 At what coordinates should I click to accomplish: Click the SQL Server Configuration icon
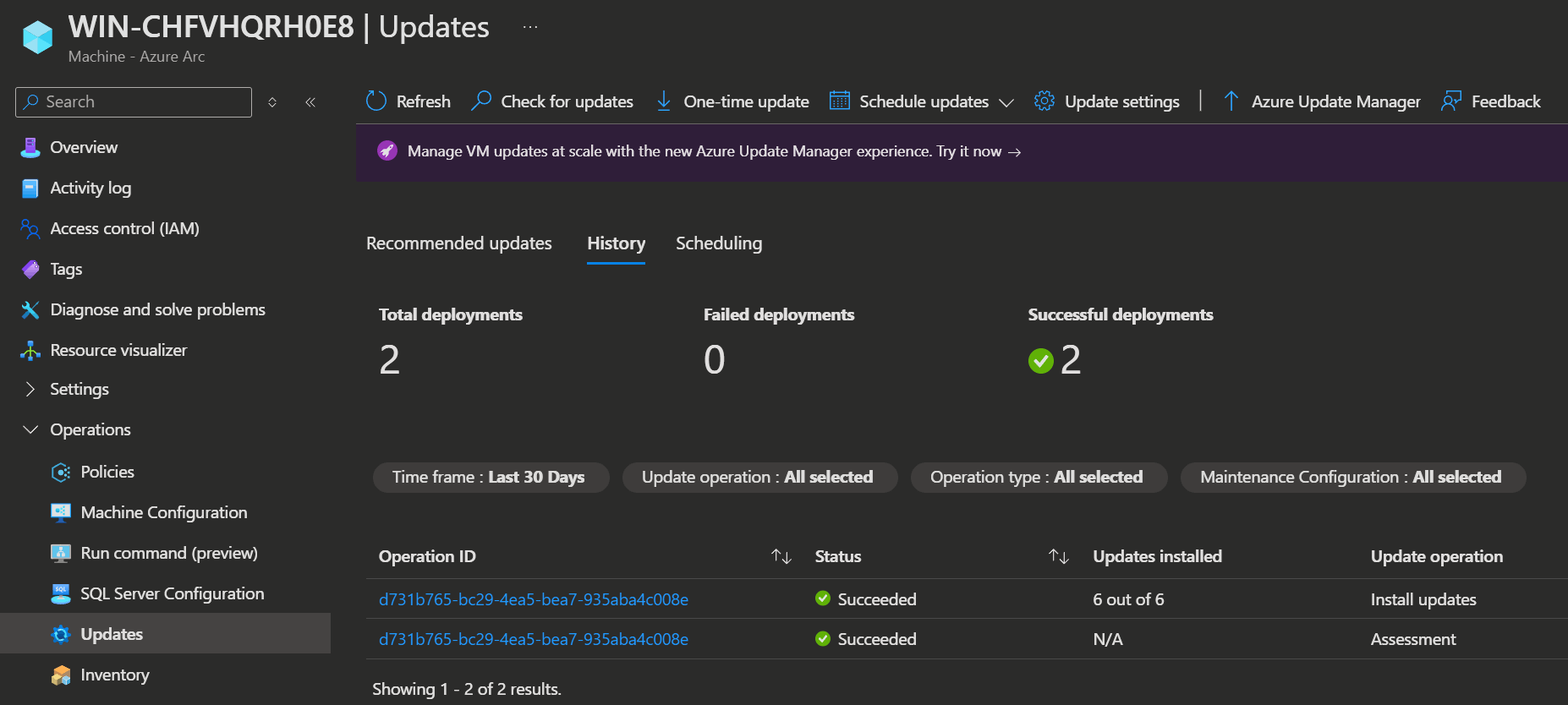(x=61, y=593)
